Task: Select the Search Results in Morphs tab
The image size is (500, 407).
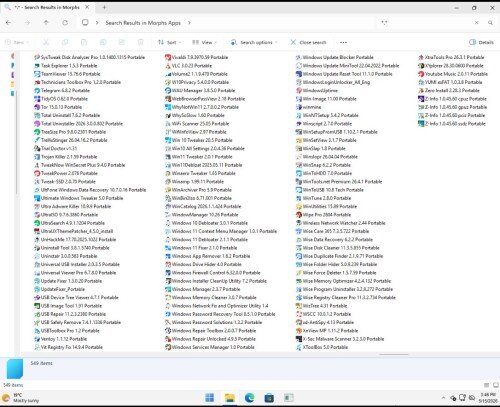Action: point(47,7)
